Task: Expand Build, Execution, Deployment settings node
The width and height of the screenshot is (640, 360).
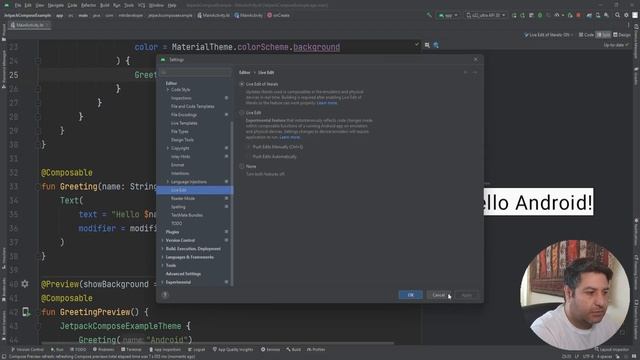Action: coord(162,248)
